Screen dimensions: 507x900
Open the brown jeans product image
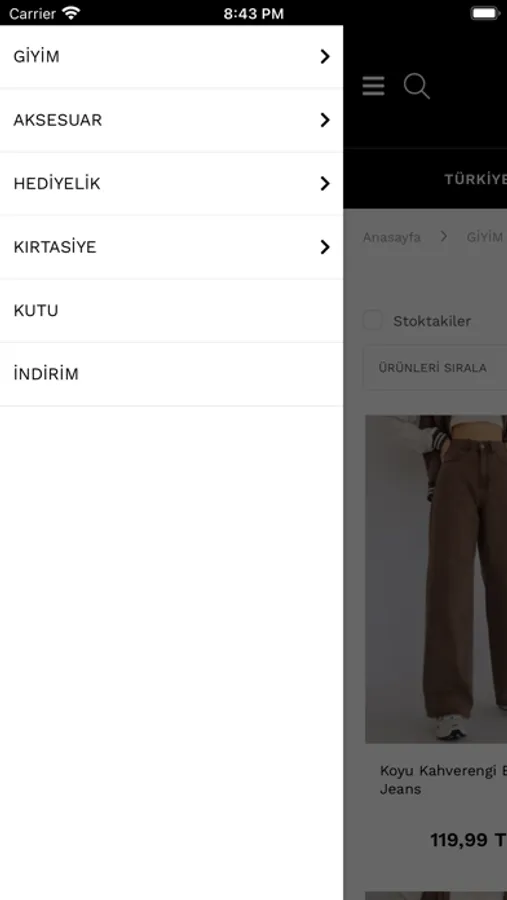[436, 579]
